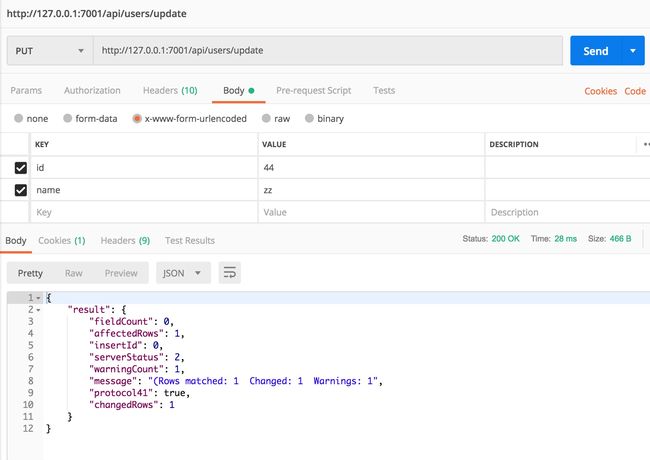This screenshot has height=460, width=650.
Task: Click the "protocol41" line in response
Action: pyautogui.click(x=140, y=393)
